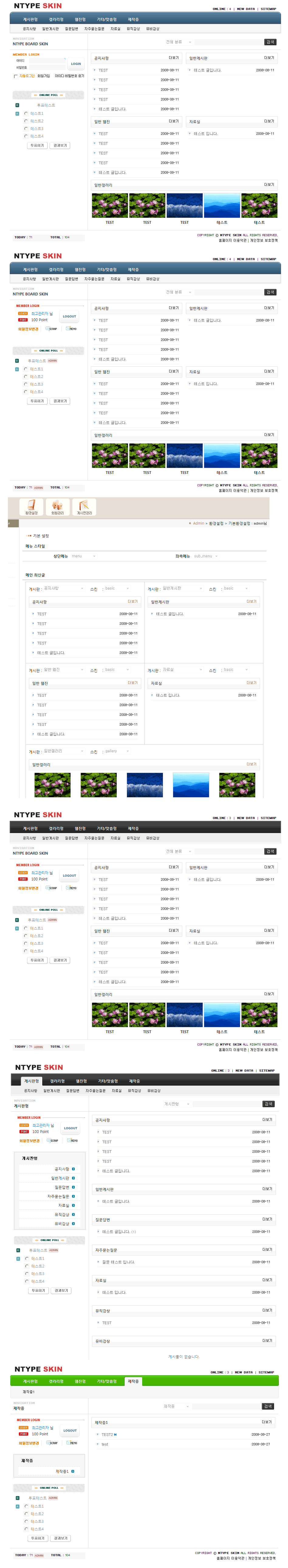Image resolution: width=288 pixels, height=1568 pixels.
Task: Open the 회원가입 link
Action: (x=44, y=76)
